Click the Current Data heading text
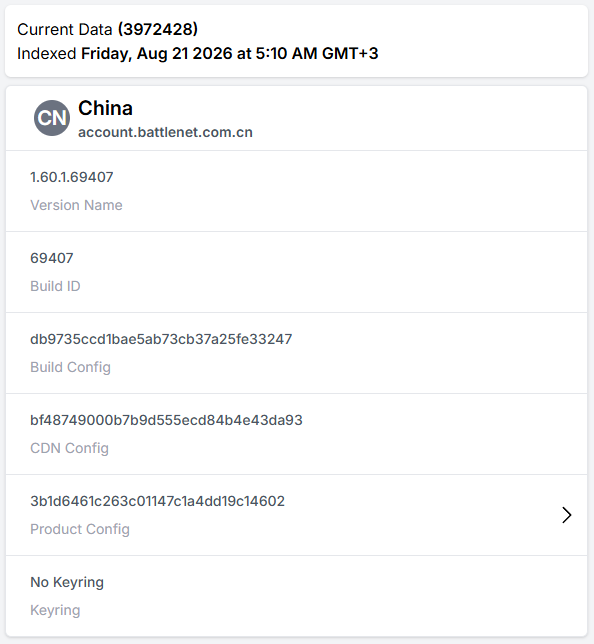Viewport: 594px width, 644px height. click(64, 29)
